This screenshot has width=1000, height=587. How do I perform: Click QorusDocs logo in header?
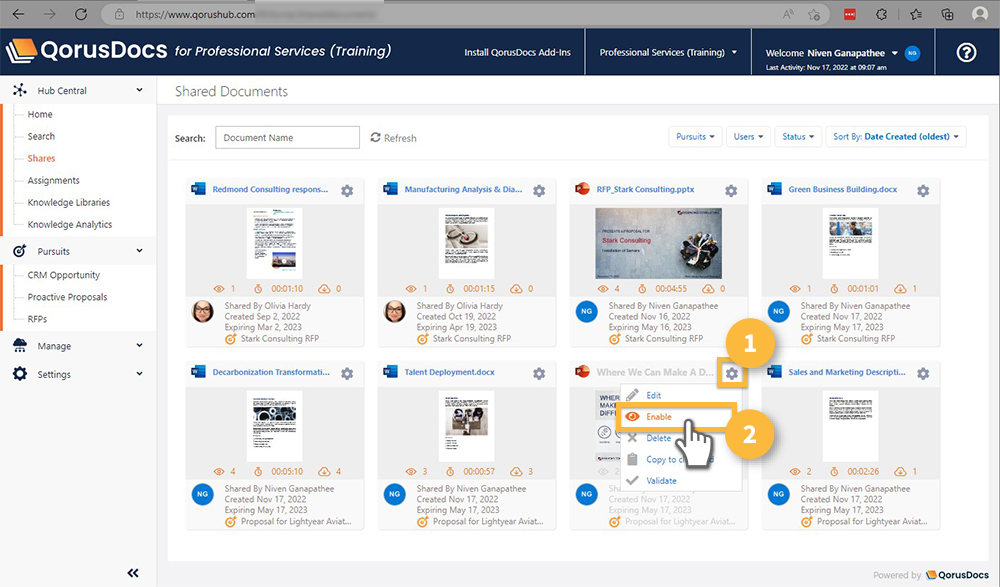tap(87, 50)
